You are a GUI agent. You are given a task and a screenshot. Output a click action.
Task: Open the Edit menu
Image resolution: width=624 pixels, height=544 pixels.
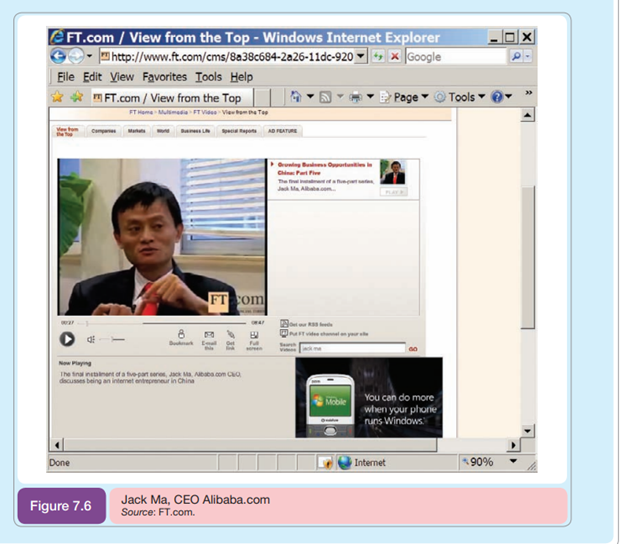(x=92, y=77)
